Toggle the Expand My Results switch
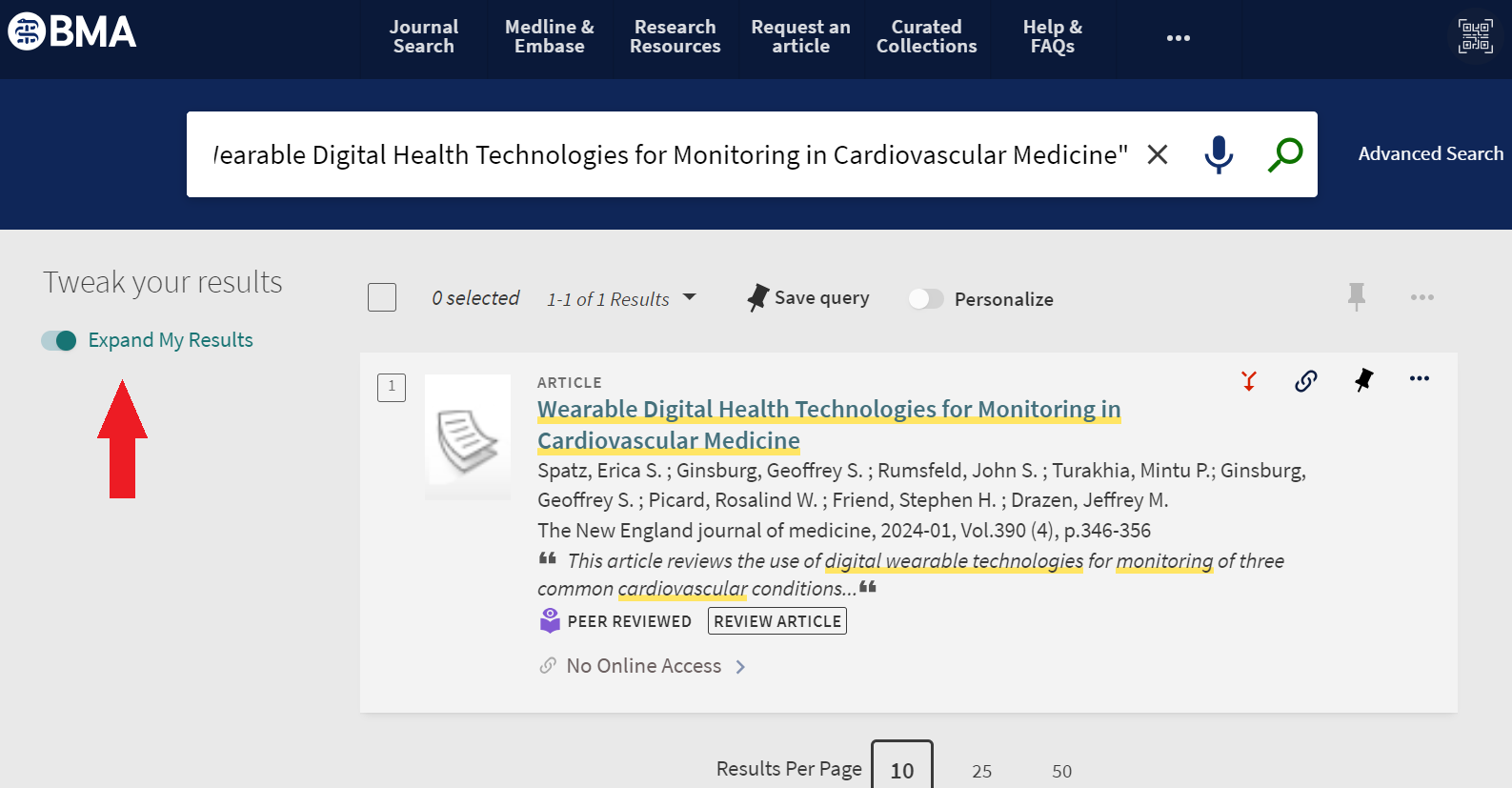The height and width of the screenshot is (788, 1512). point(59,341)
